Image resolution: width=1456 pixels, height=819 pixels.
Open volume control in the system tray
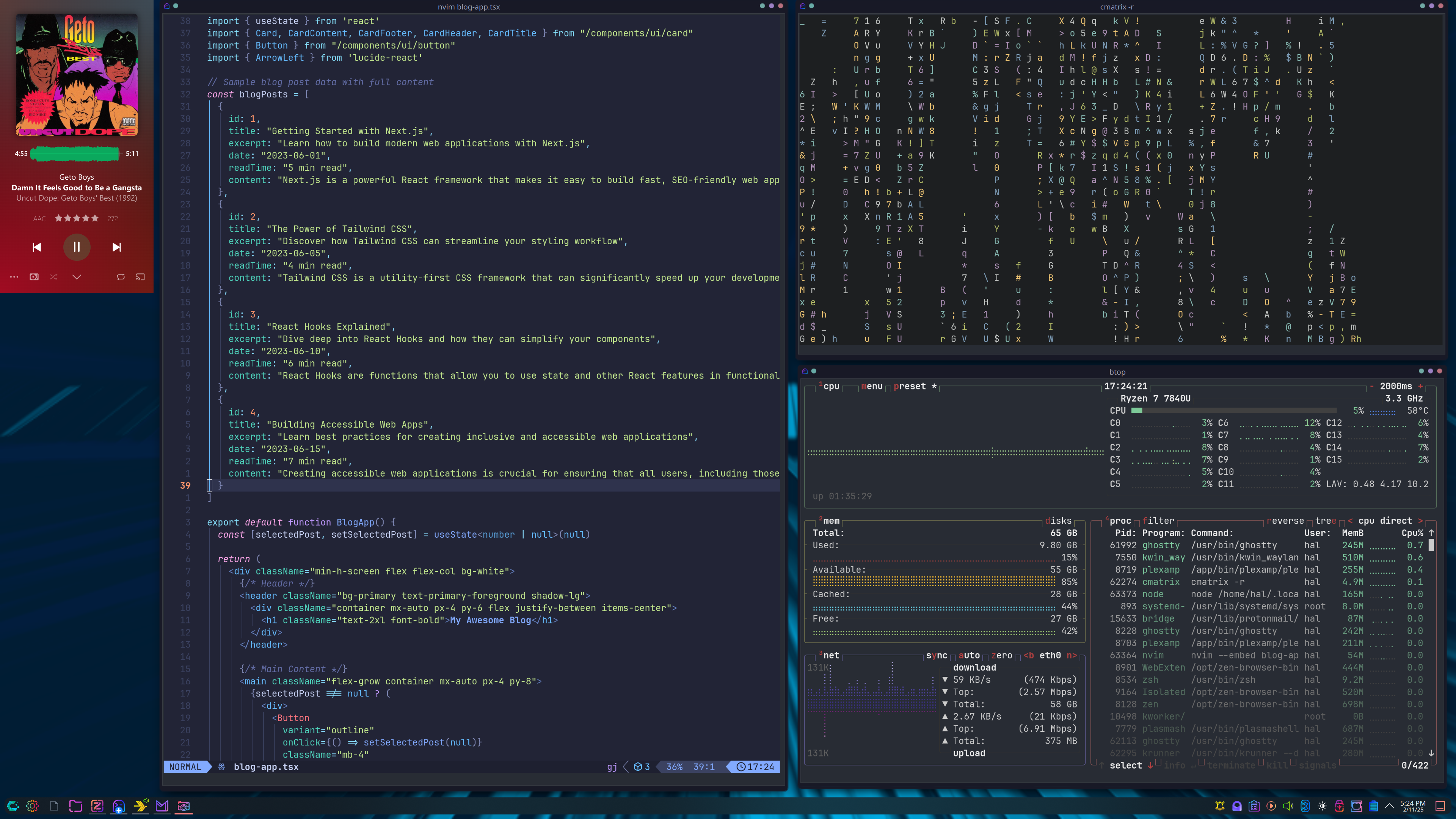(1288, 806)
